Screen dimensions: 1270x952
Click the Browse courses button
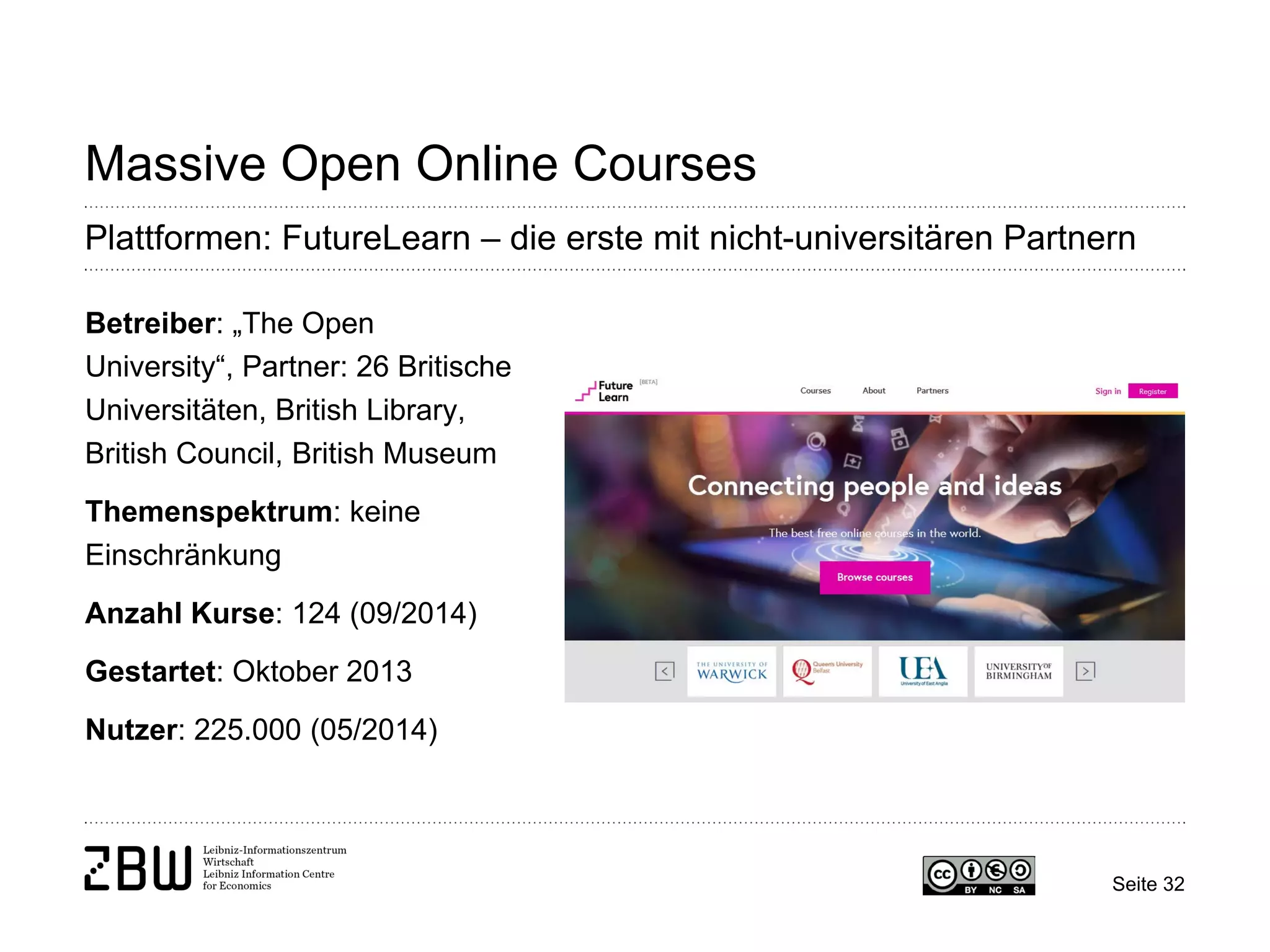[874, 577]
